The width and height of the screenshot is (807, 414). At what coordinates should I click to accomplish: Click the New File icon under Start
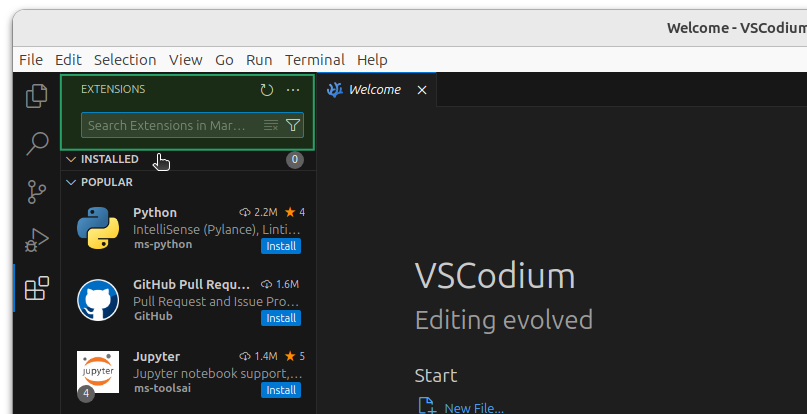[x=427, y=406]
